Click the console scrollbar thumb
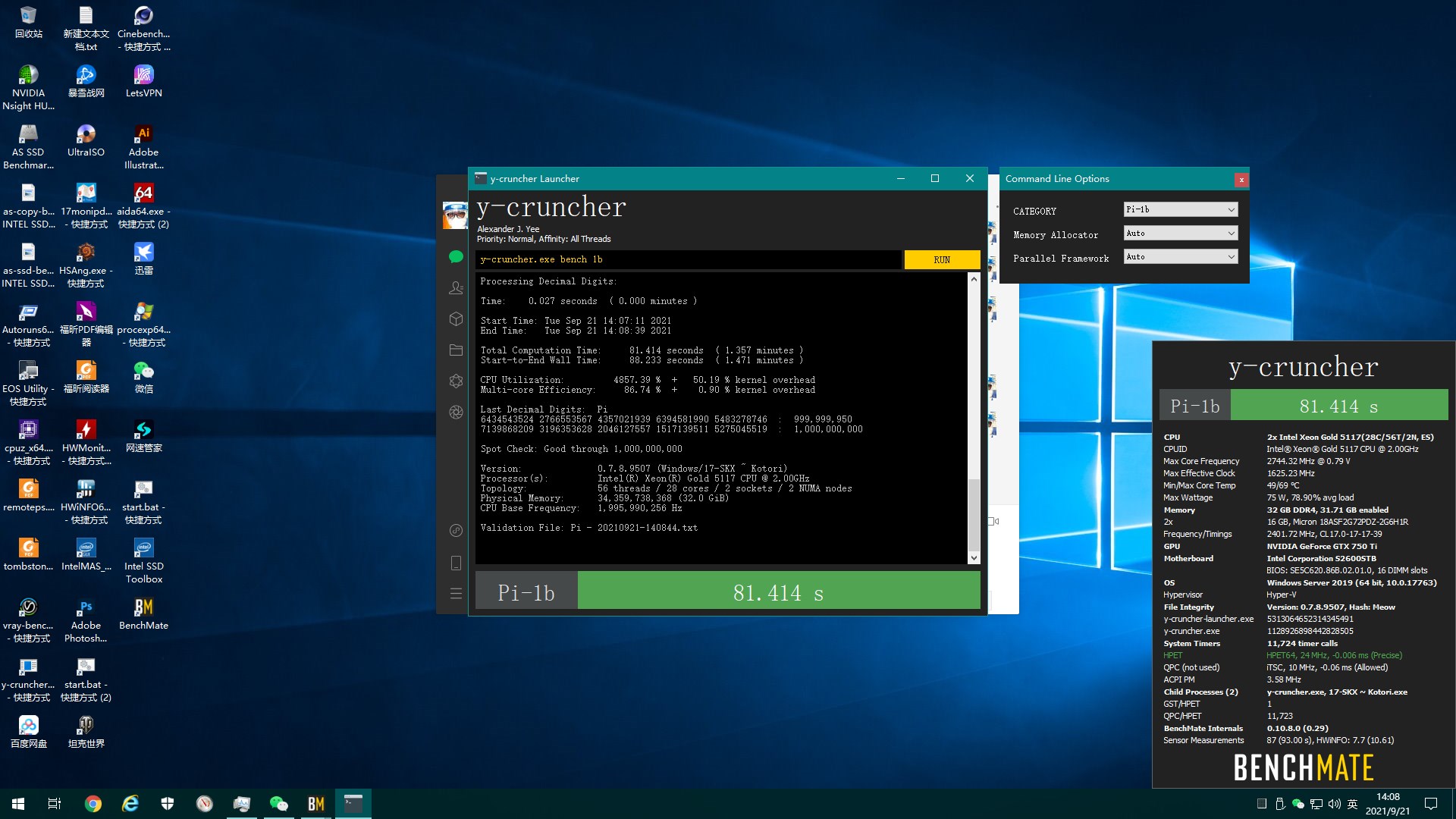1456x819 pixels. pos(974,514)
